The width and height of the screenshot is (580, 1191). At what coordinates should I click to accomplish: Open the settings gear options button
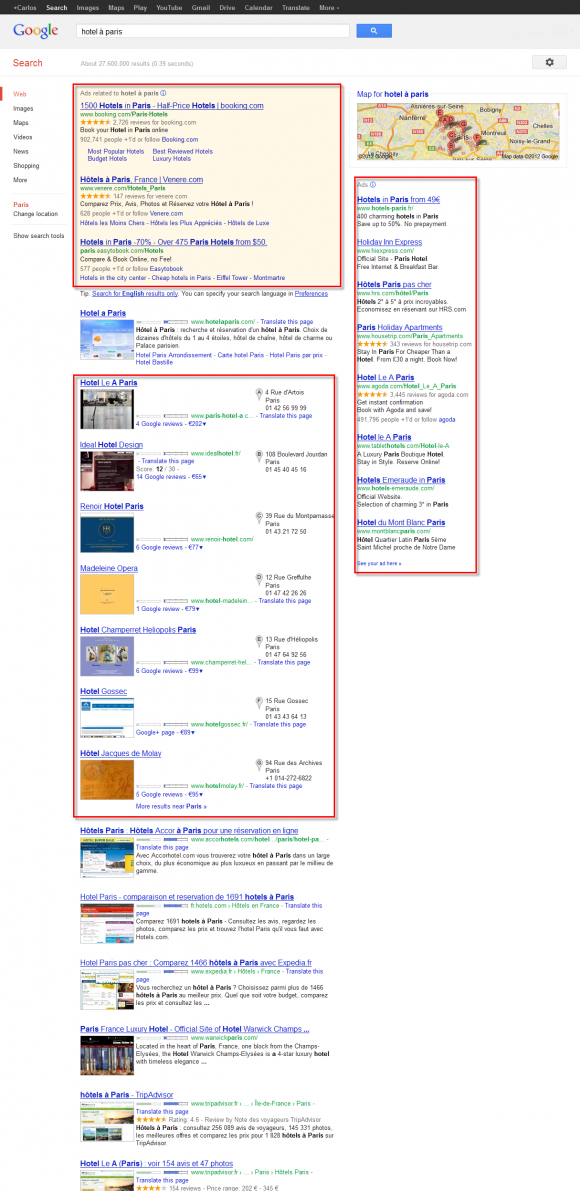pos(549,62)
